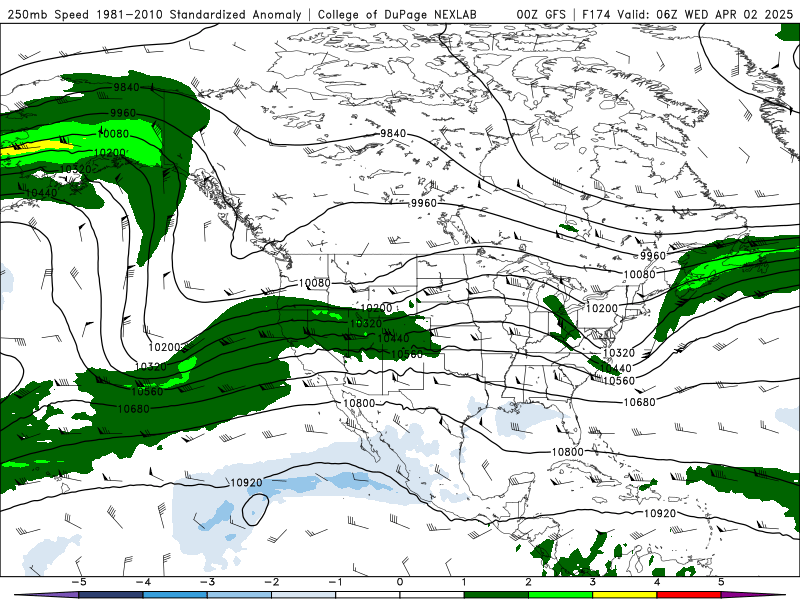This screenshot has width=800, height=600.
Task: Click the positive '4' color bar tick label
Action: pos(657,582)
